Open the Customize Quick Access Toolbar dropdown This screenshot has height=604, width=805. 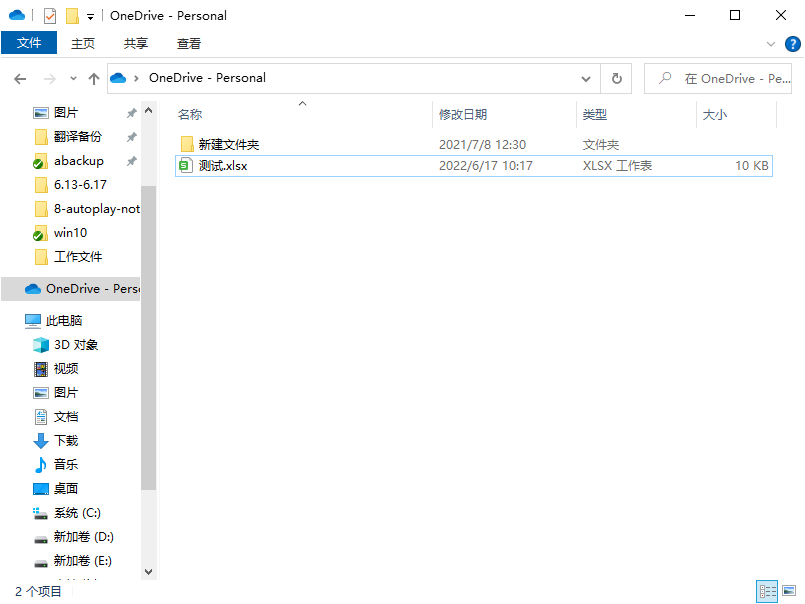tap(90, 17)
